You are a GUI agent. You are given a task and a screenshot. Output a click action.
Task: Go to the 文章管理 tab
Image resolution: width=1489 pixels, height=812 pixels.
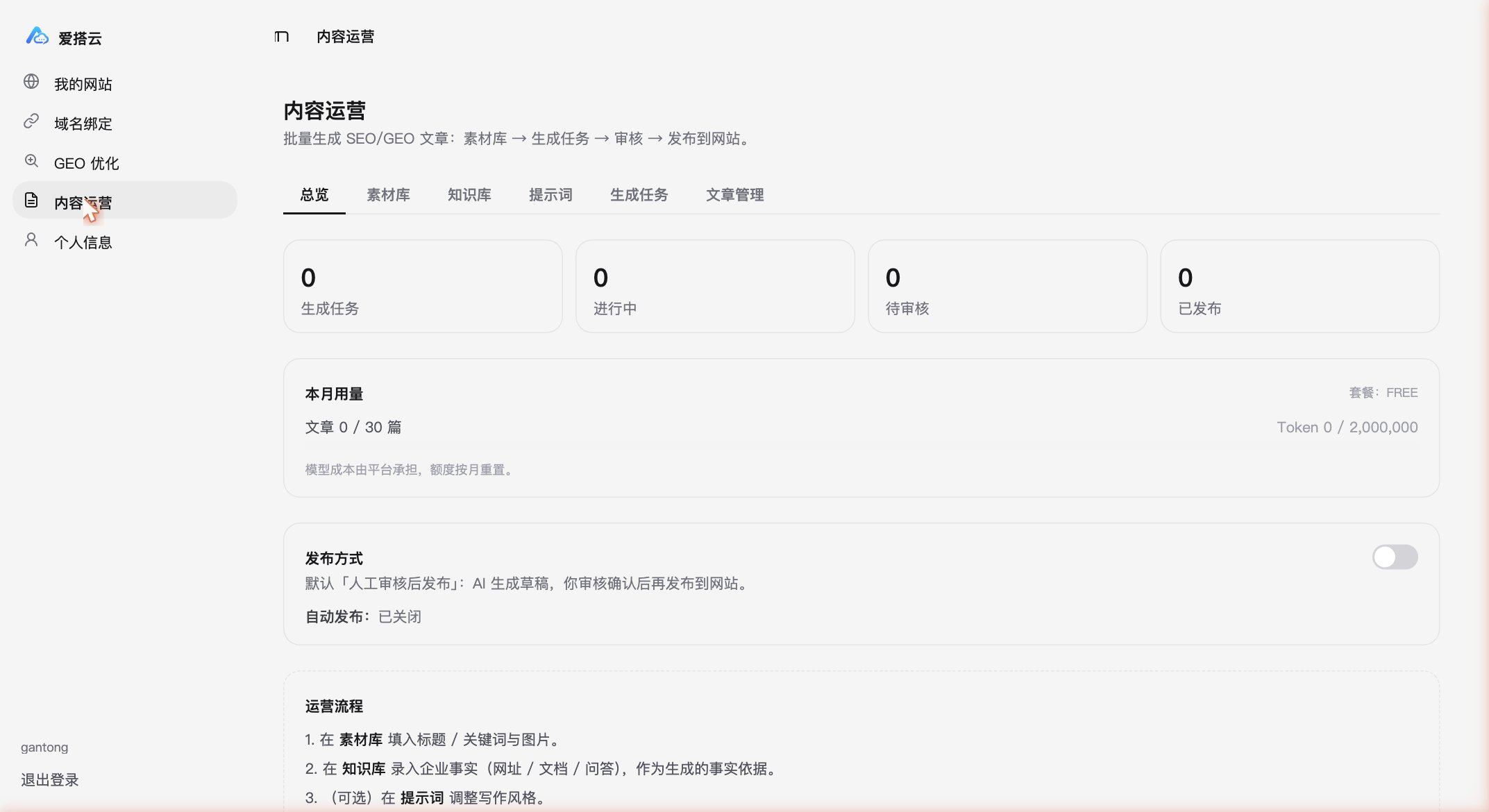[734, 195]
